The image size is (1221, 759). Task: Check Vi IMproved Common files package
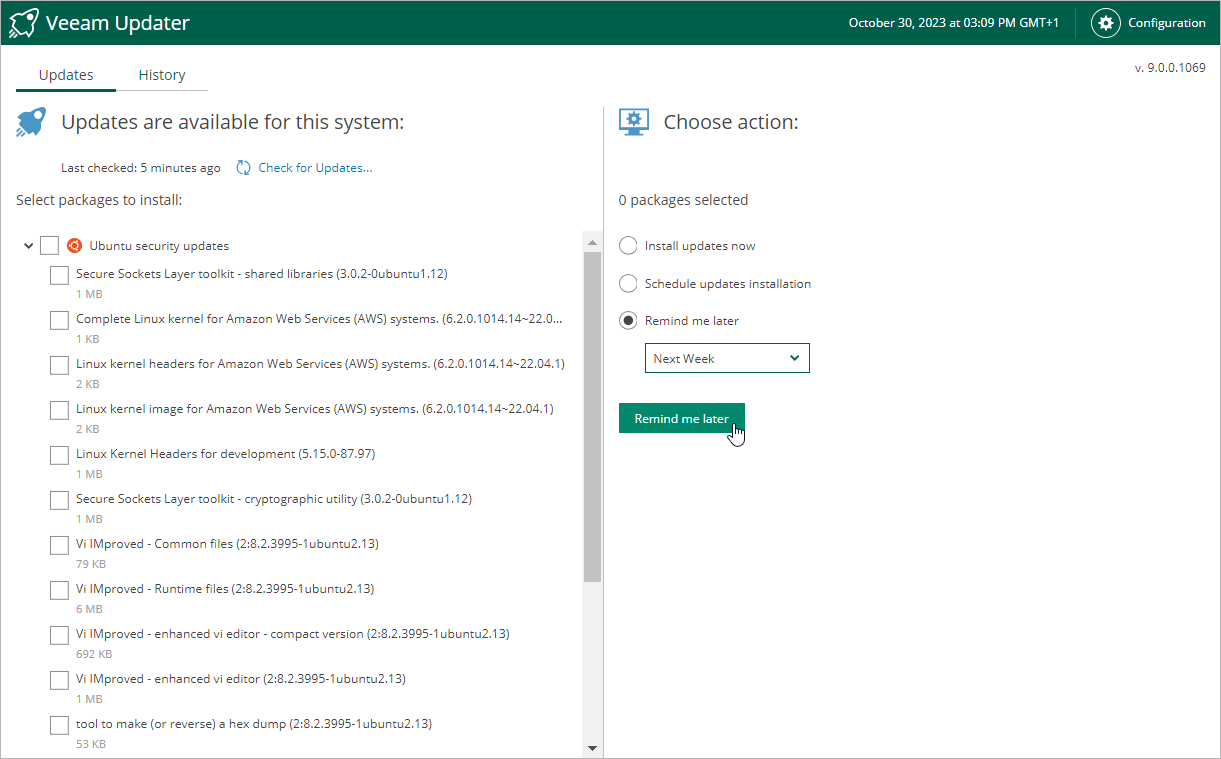point(59,545)
